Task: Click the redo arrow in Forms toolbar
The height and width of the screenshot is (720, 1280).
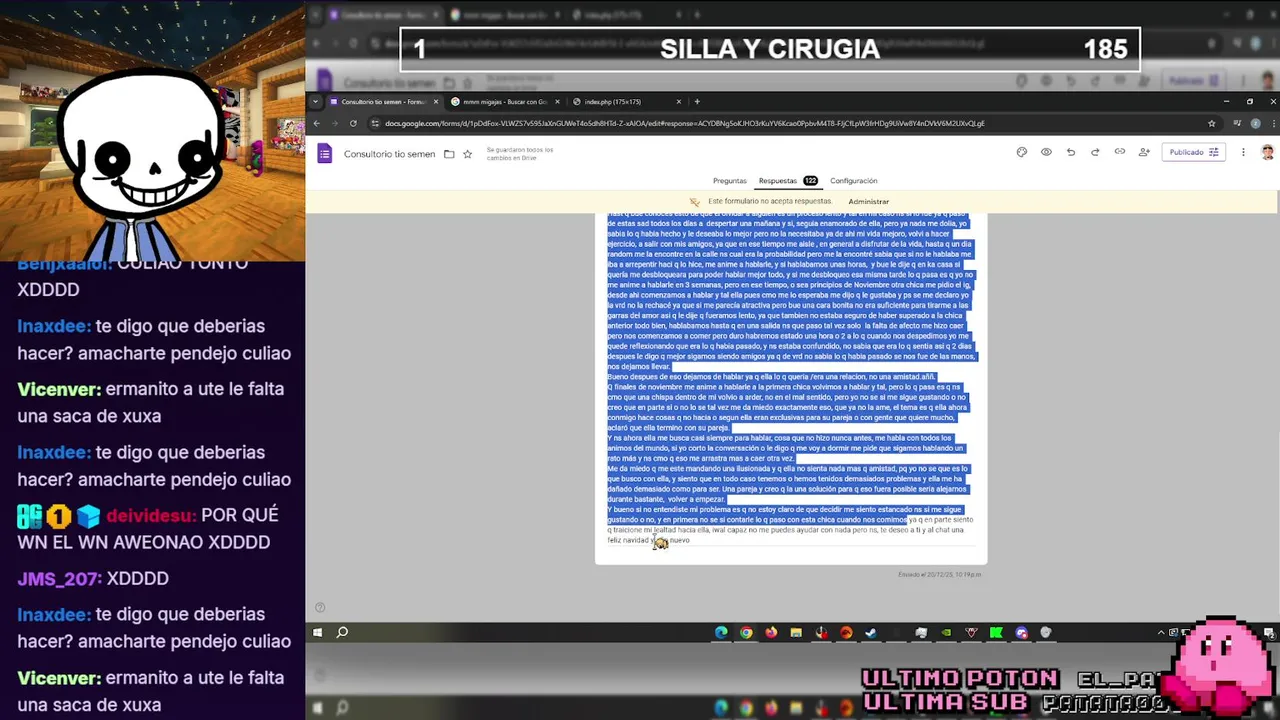Action: (x=1095, y=152)
